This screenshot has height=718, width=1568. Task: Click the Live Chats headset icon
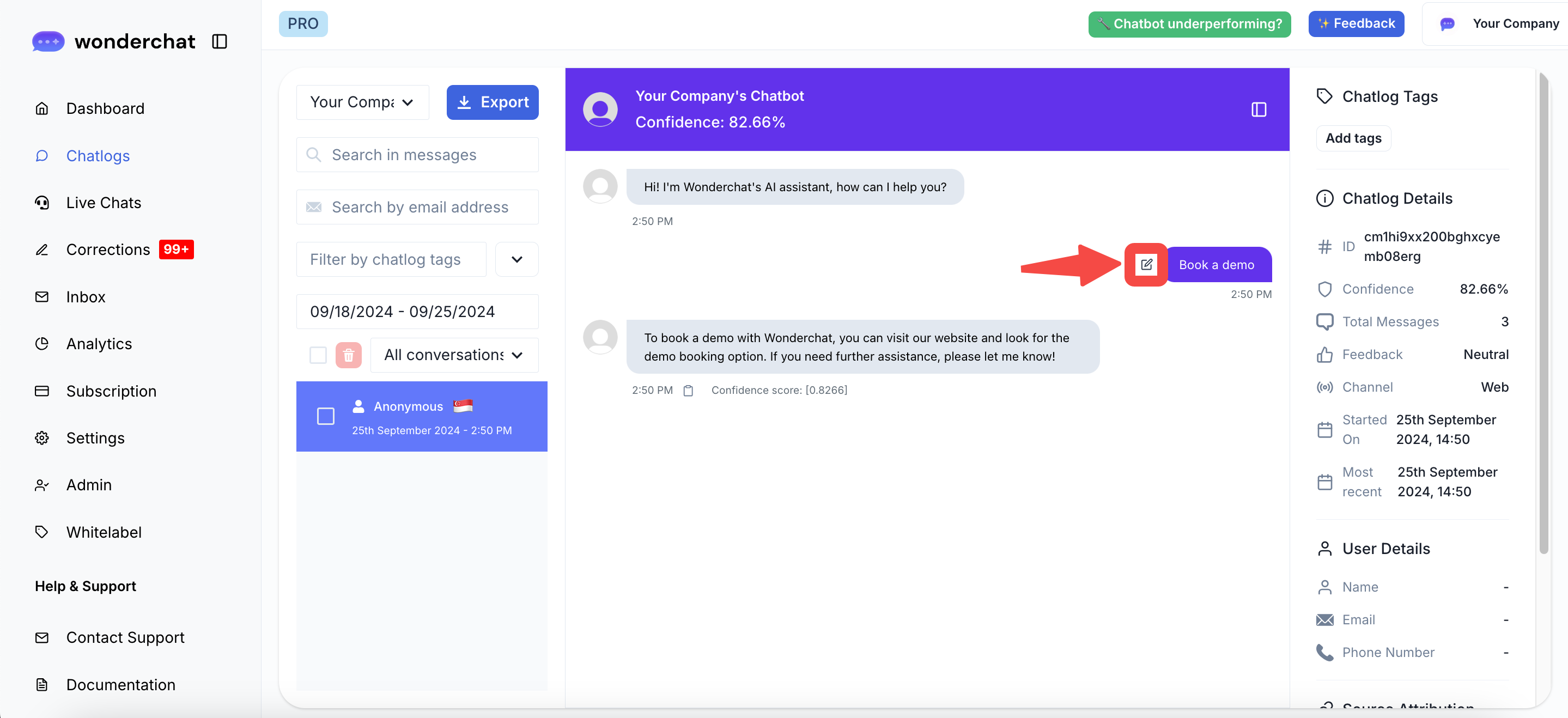point(41,203)
